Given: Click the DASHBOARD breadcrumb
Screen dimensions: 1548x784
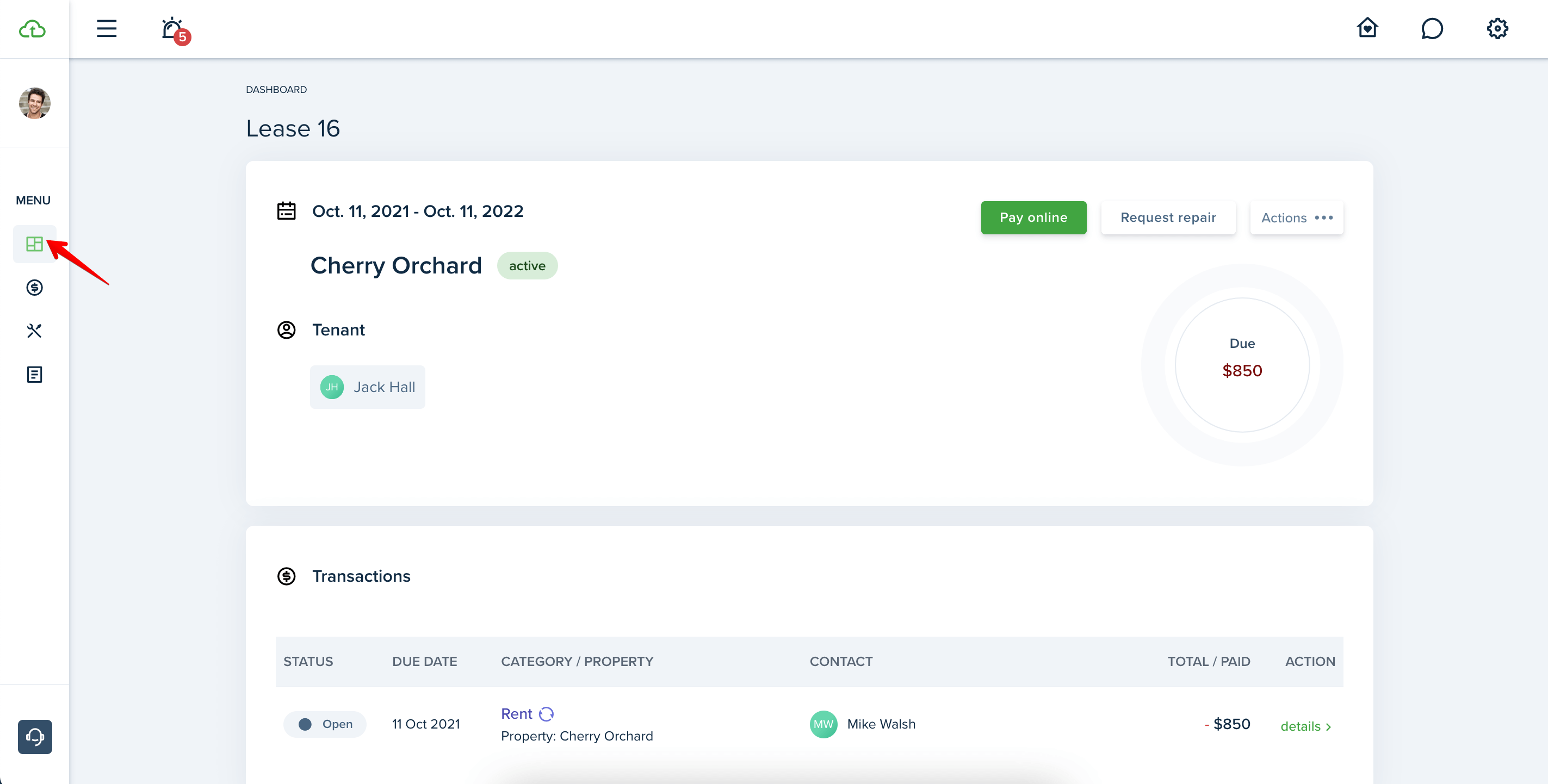Looking at the screenshot, I should 276,90.
